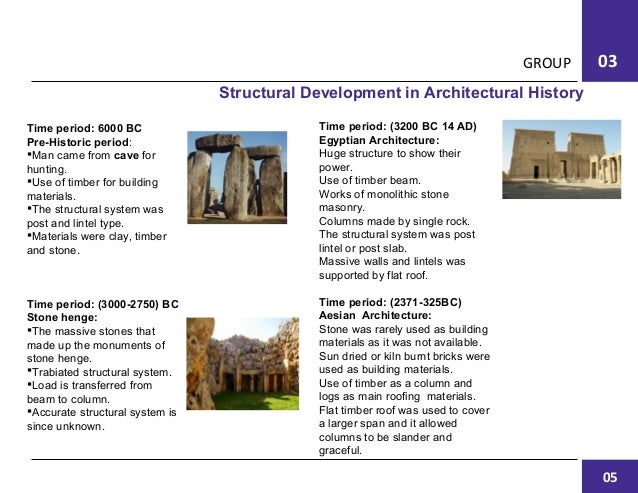Click 'Sun dried or kiln burnt bricks were' line

coord(404,356)
